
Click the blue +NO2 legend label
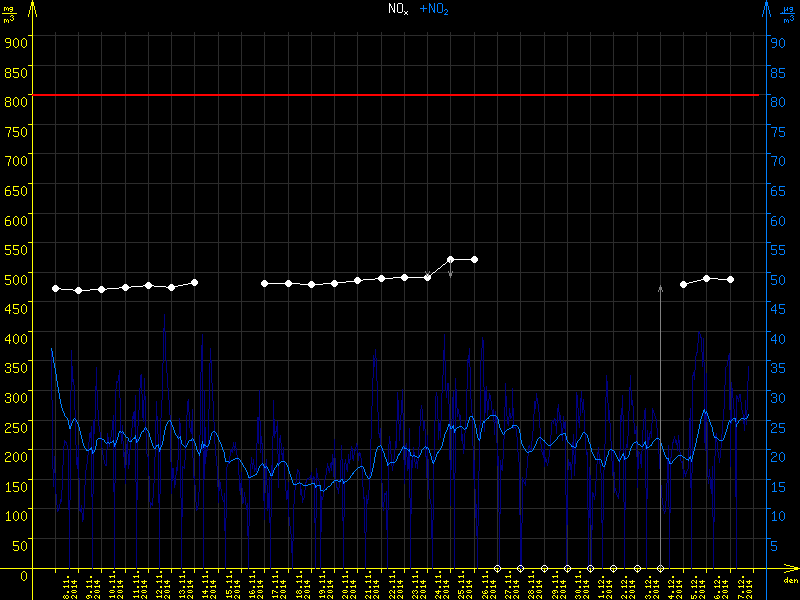[434, 9]
